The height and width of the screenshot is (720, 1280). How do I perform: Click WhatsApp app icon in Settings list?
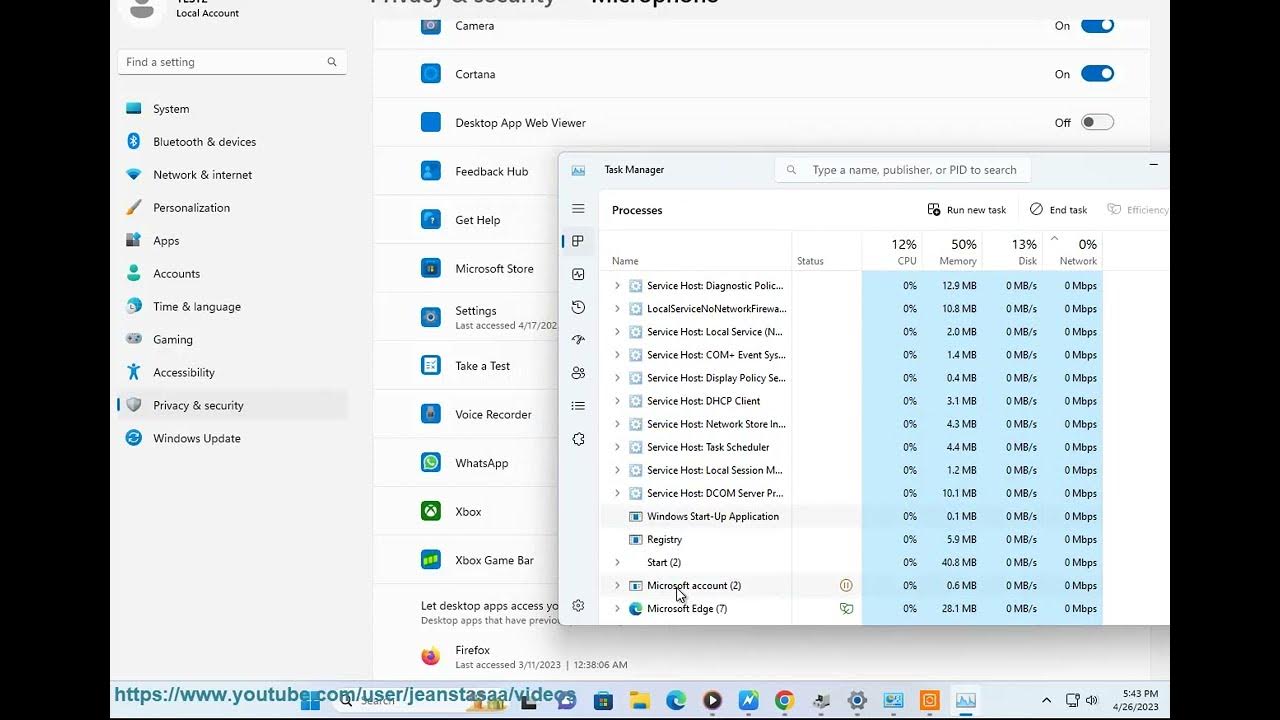click(431, 463)
